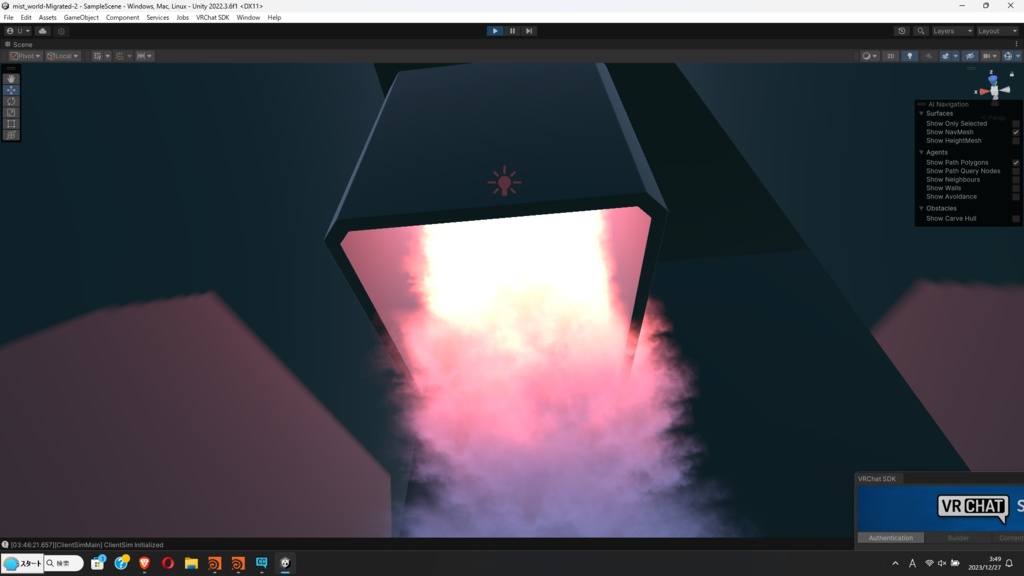Collapse the Obstacles section
Screen dimensions: 1024x576
click(921, 208)
